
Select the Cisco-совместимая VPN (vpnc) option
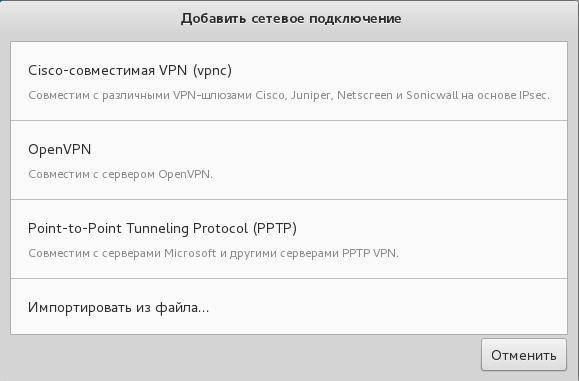click(289, 81)
